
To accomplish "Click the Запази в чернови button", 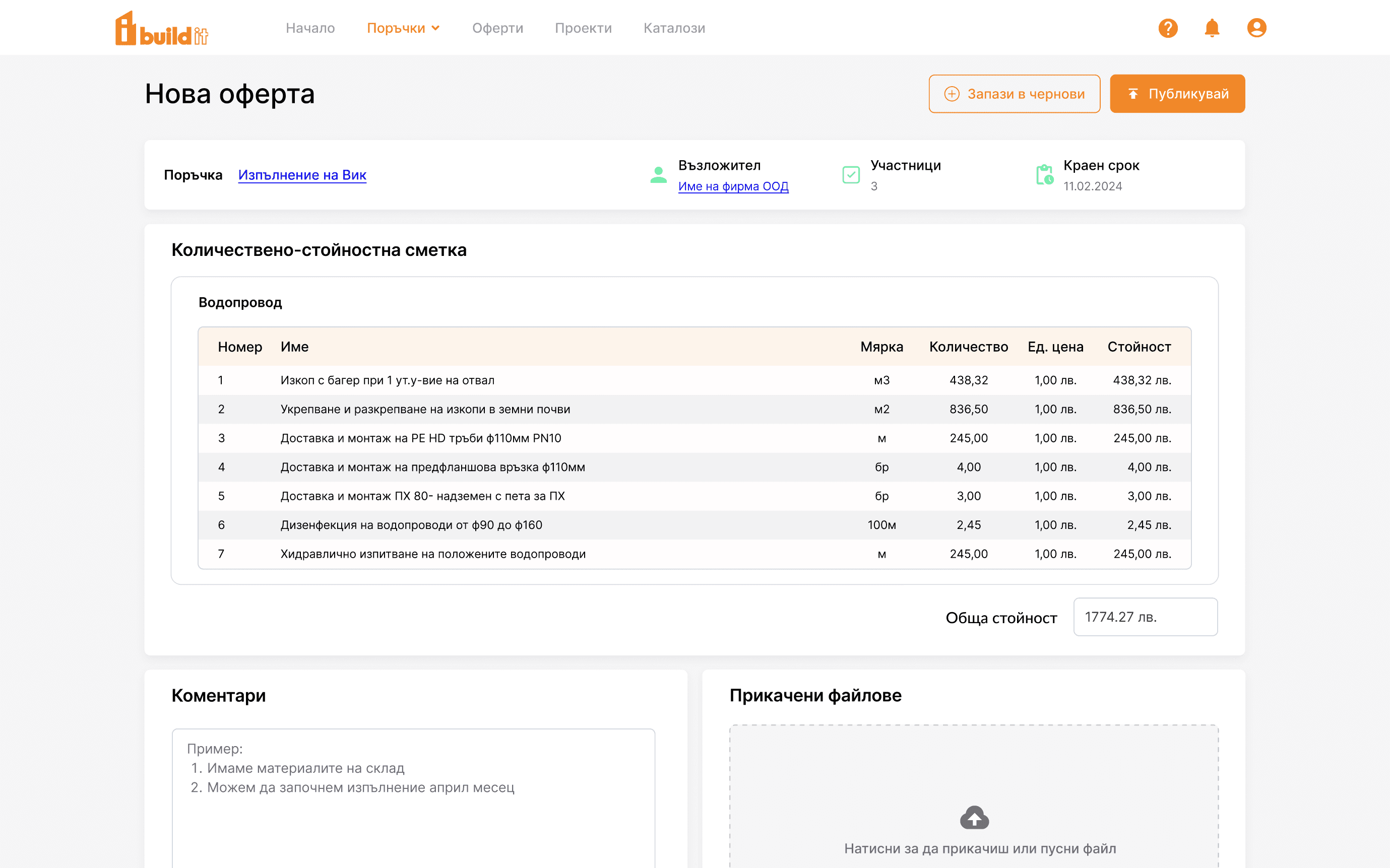I will tap(1014, 94).
